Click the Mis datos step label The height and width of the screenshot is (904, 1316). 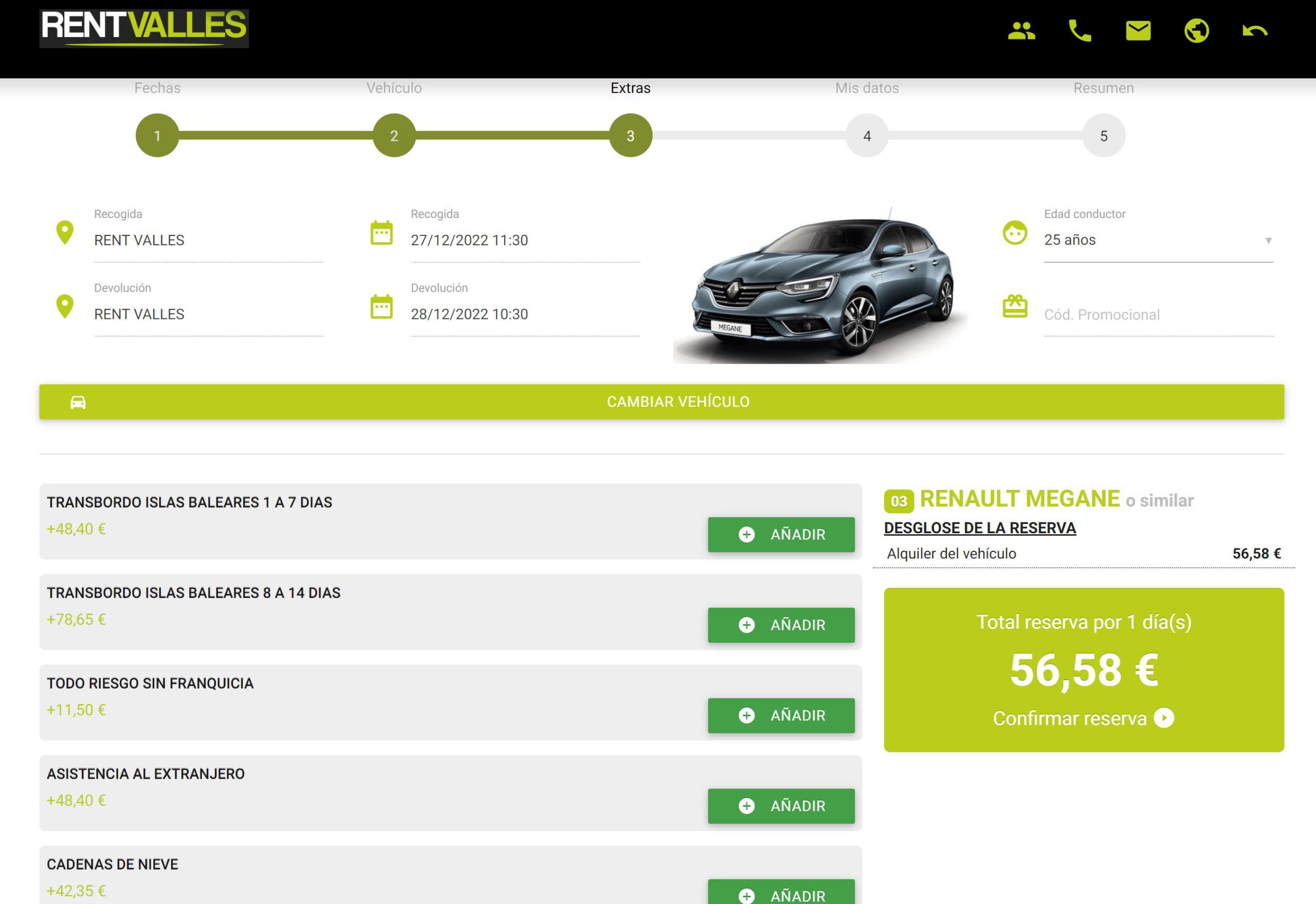[x=867, y=88]
